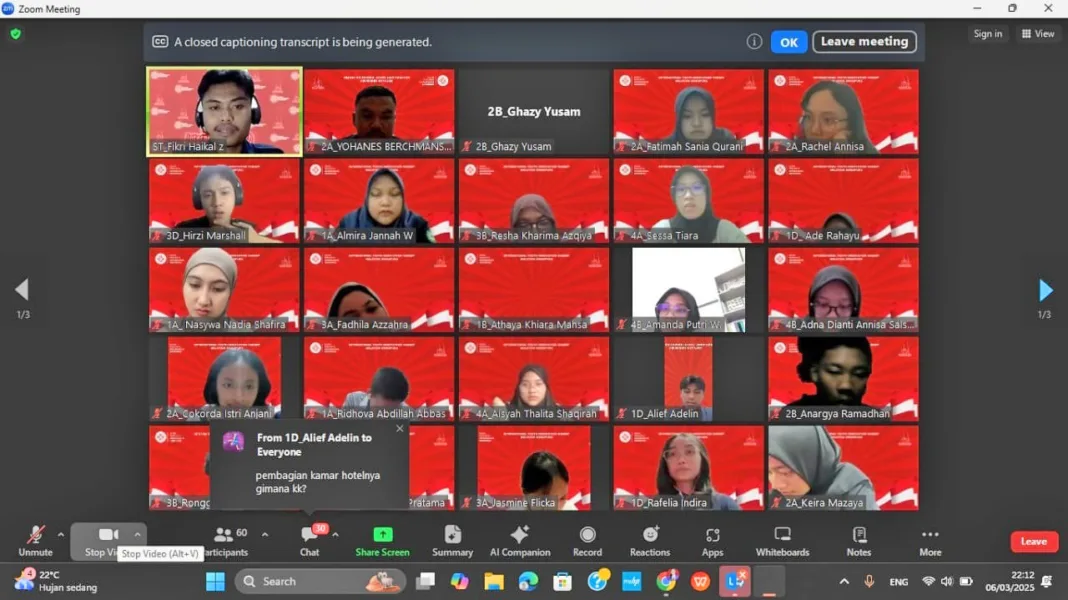Image resolution: width=1068 pixels, height=600 pixels.
Task: Open Whiteboards
Action: click(782, 541)
